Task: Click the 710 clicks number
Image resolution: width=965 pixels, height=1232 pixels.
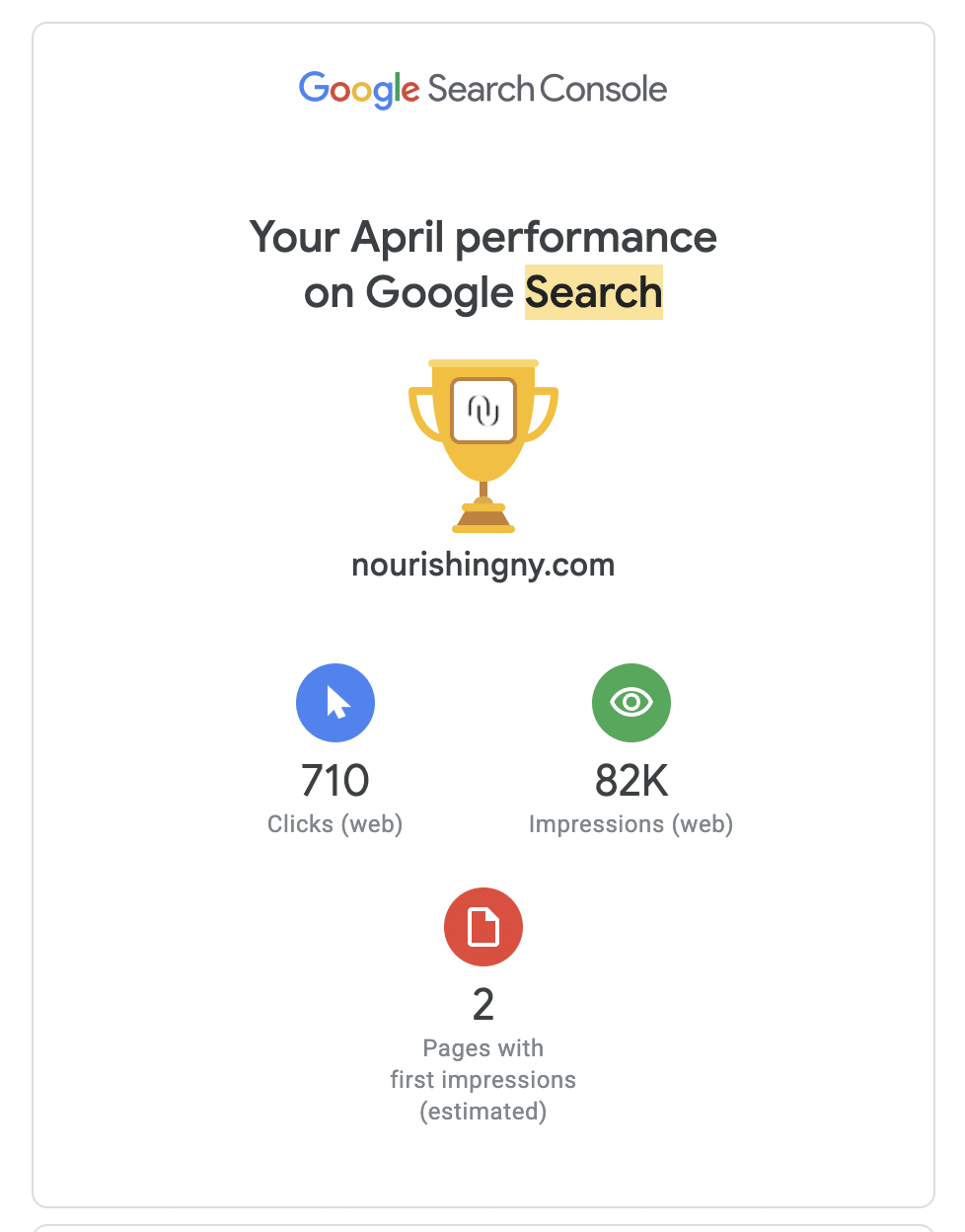Action: [335, 781]
